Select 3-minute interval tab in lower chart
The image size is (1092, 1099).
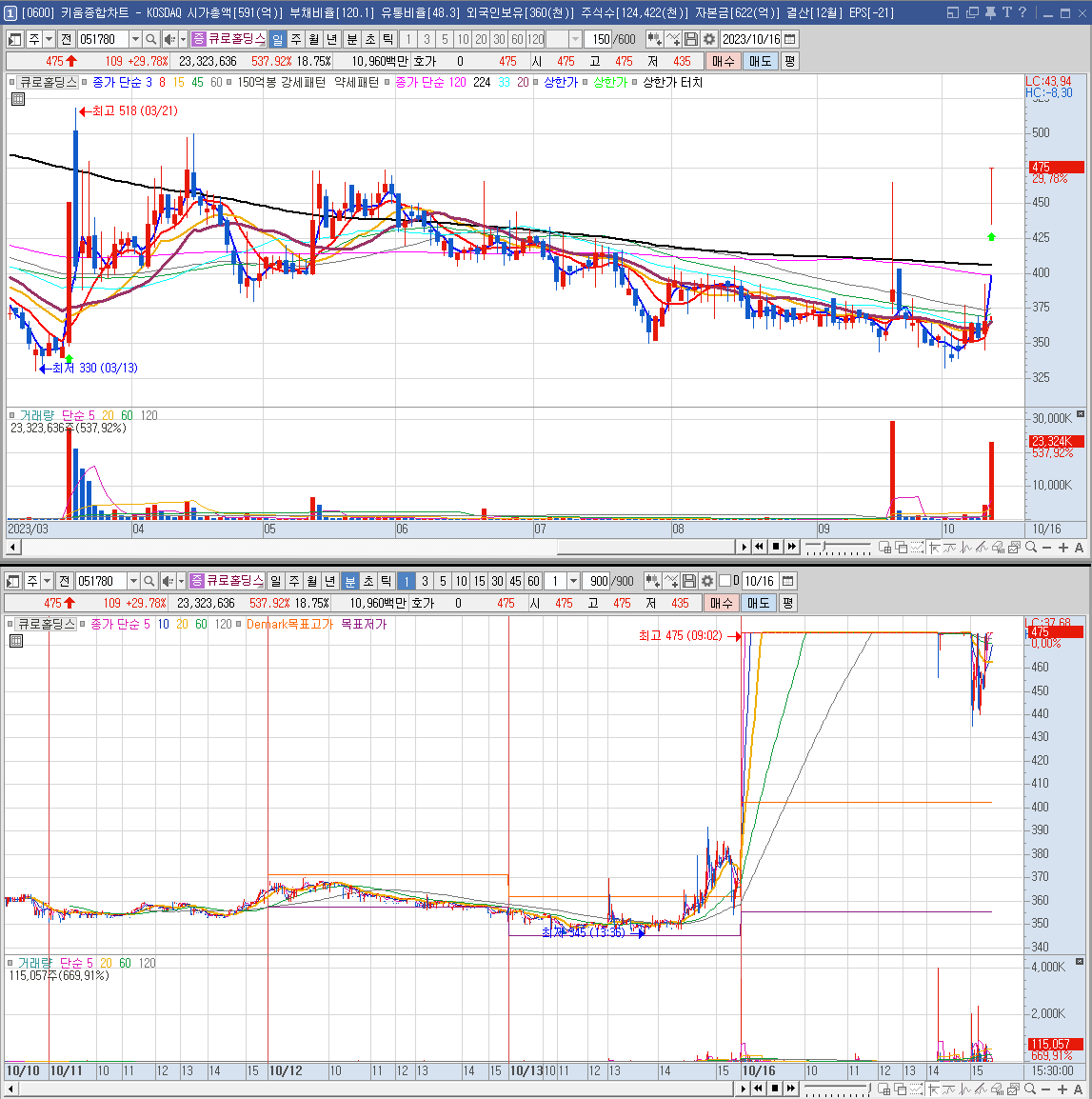tap(424, 581)
